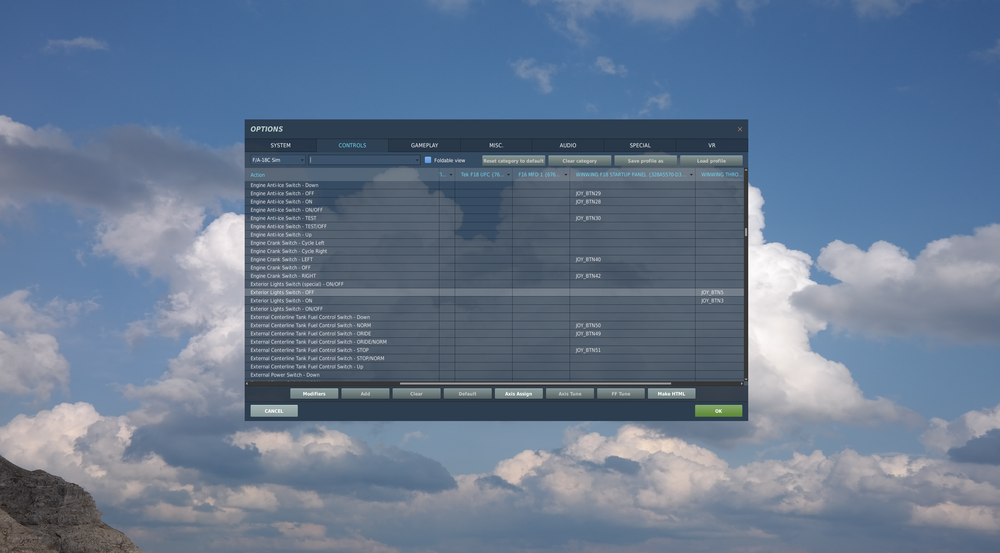Open the AUDIO tab
The width and height of the screenshot is (1000, 553).
coord(568,145)
